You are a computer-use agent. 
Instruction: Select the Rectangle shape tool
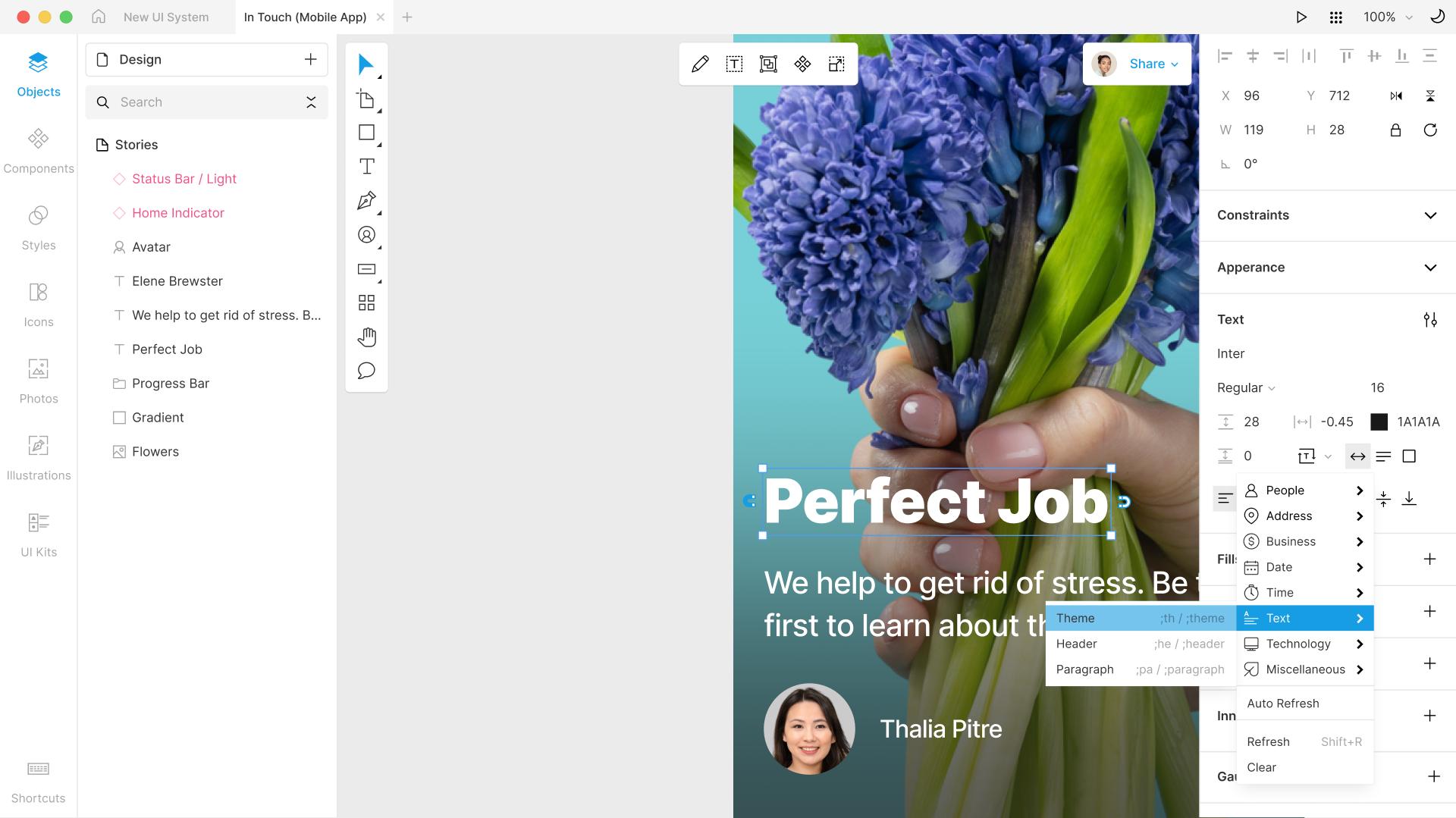click(x=366, y=133)
